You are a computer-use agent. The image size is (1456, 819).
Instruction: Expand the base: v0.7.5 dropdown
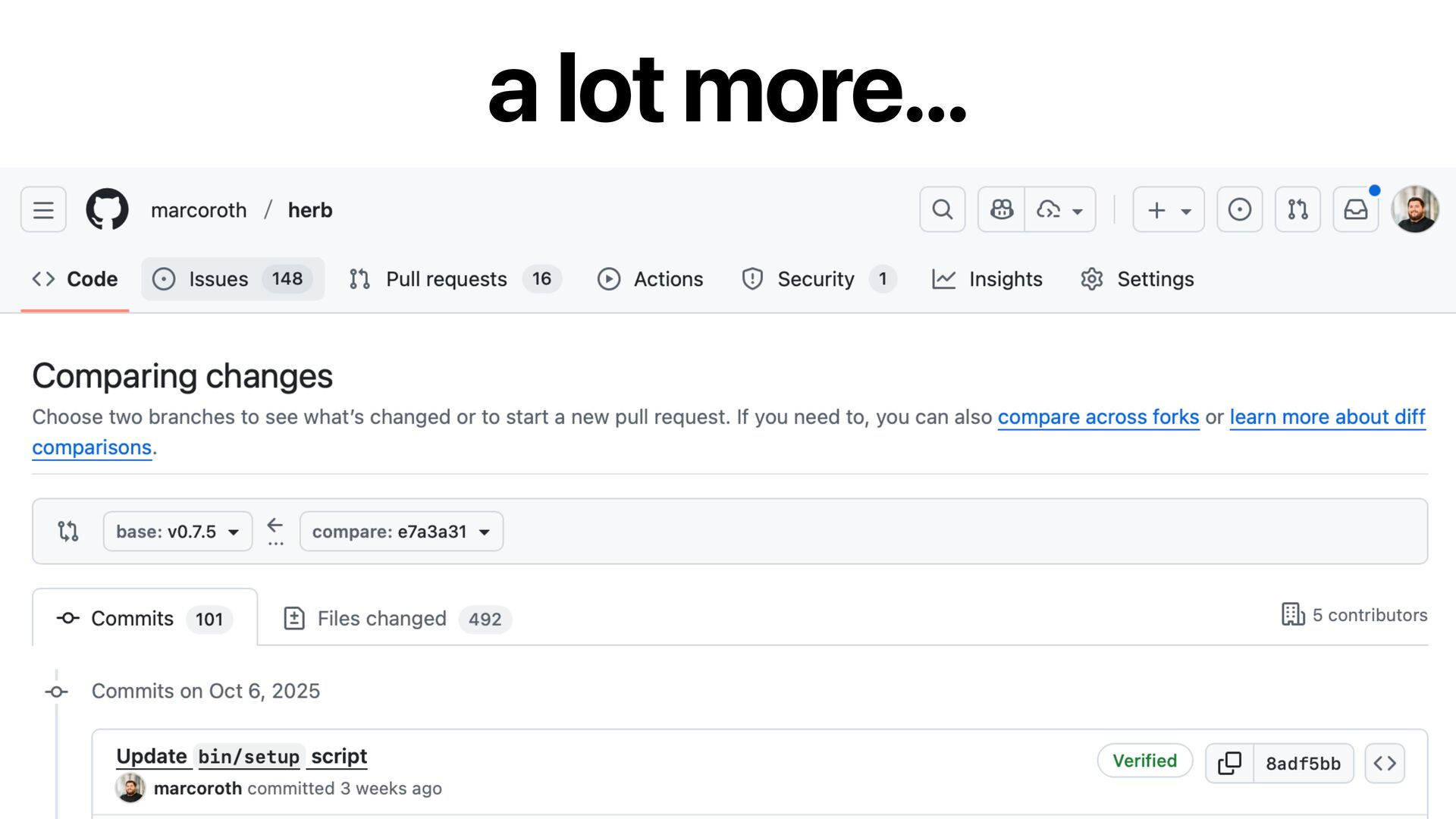[x=177, y=532]
